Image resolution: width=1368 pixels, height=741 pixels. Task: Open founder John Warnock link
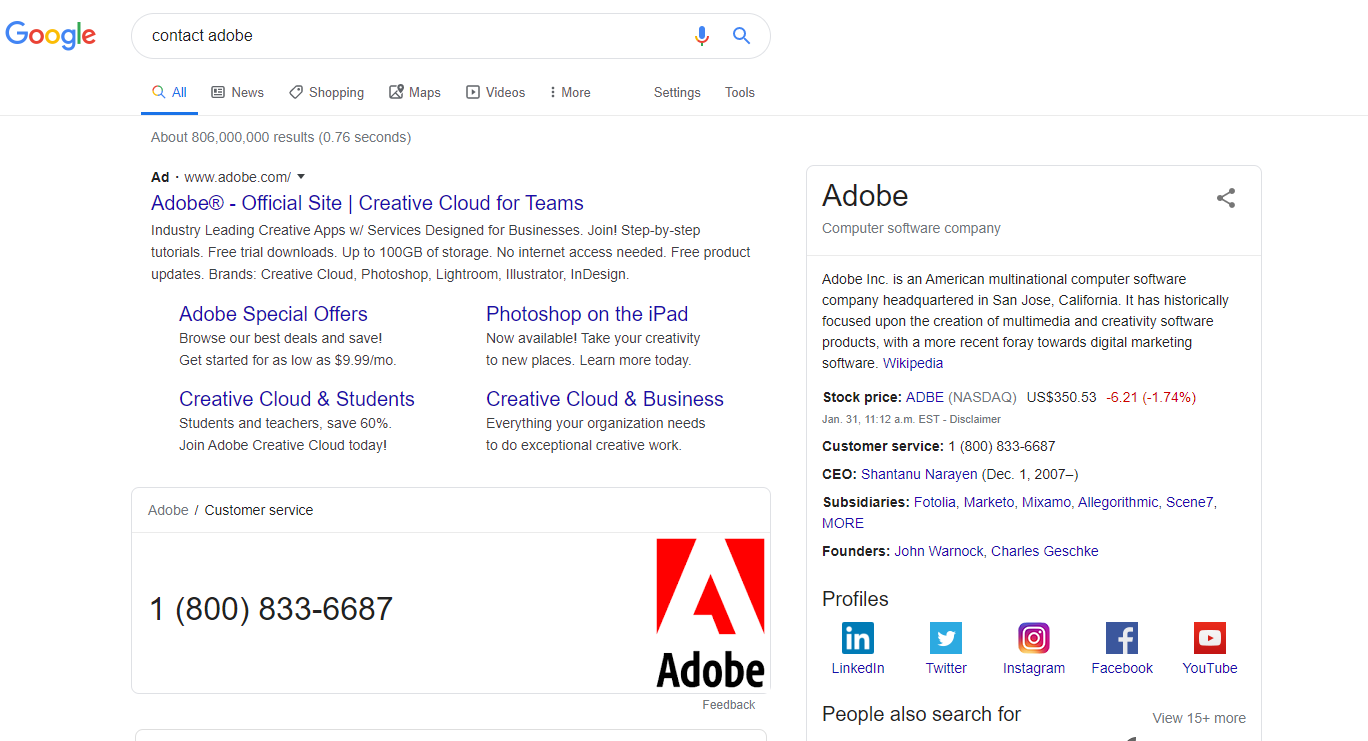click(939, 551)
